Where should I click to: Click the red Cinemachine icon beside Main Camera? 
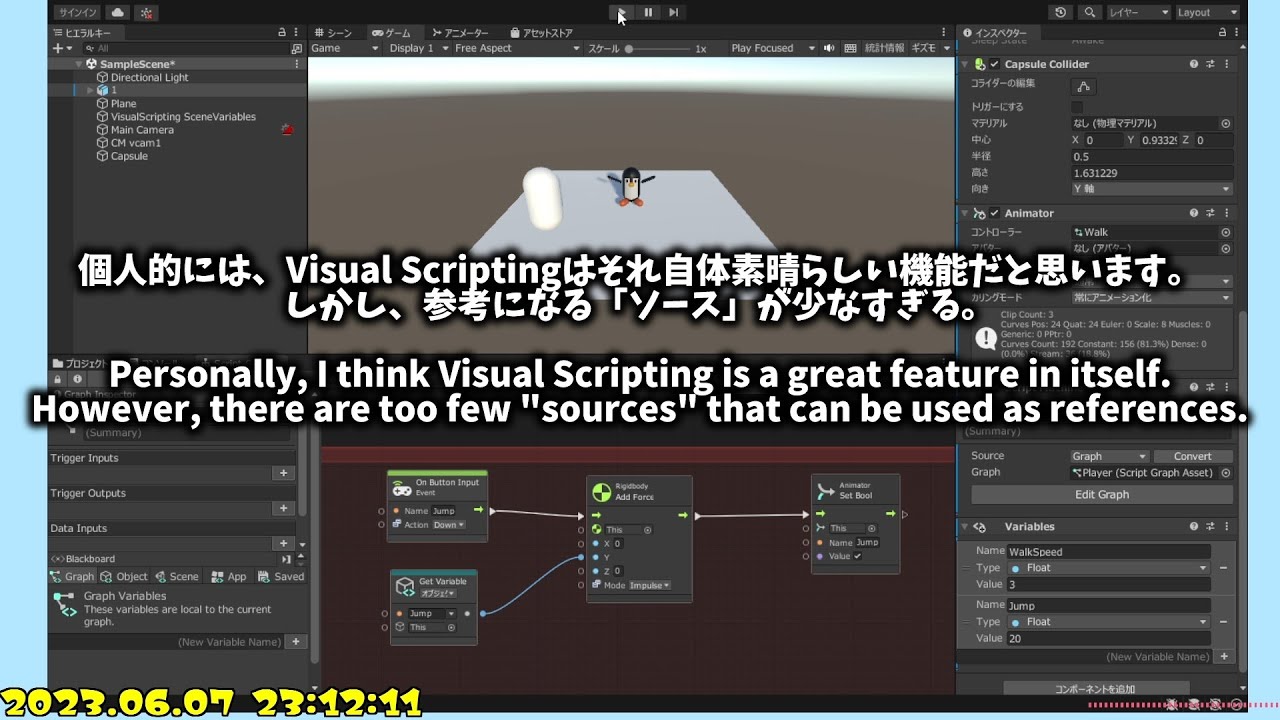coord(287,130)
